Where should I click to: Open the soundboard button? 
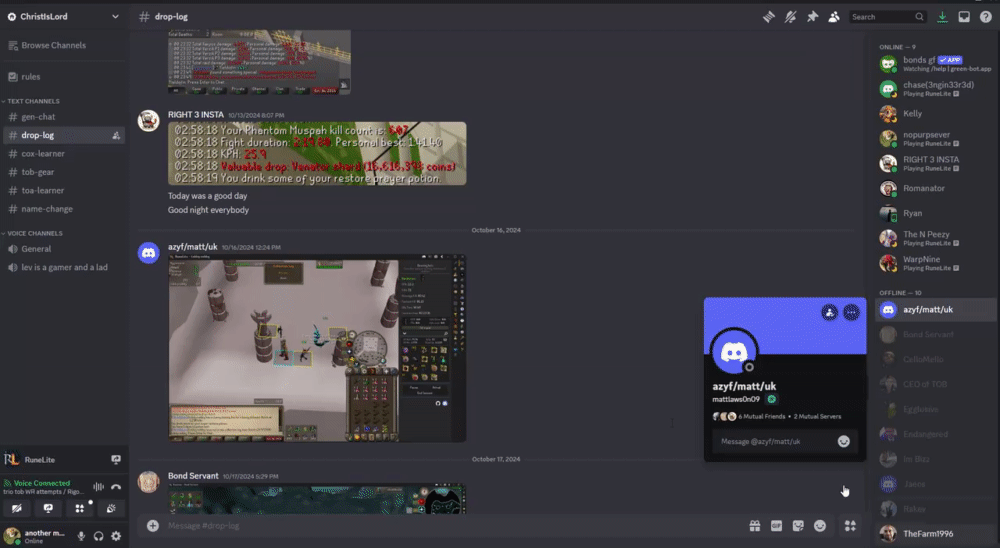click(x=111, y=508)
